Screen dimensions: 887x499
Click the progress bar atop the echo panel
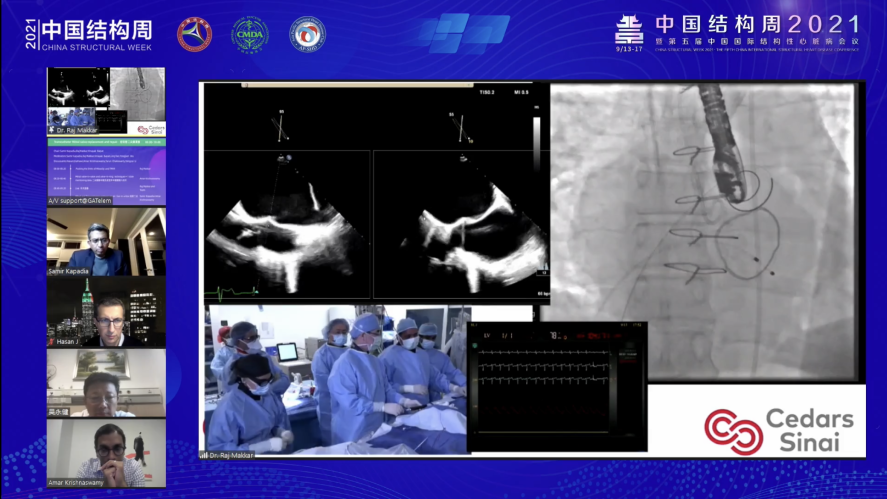tap(357, 85)
